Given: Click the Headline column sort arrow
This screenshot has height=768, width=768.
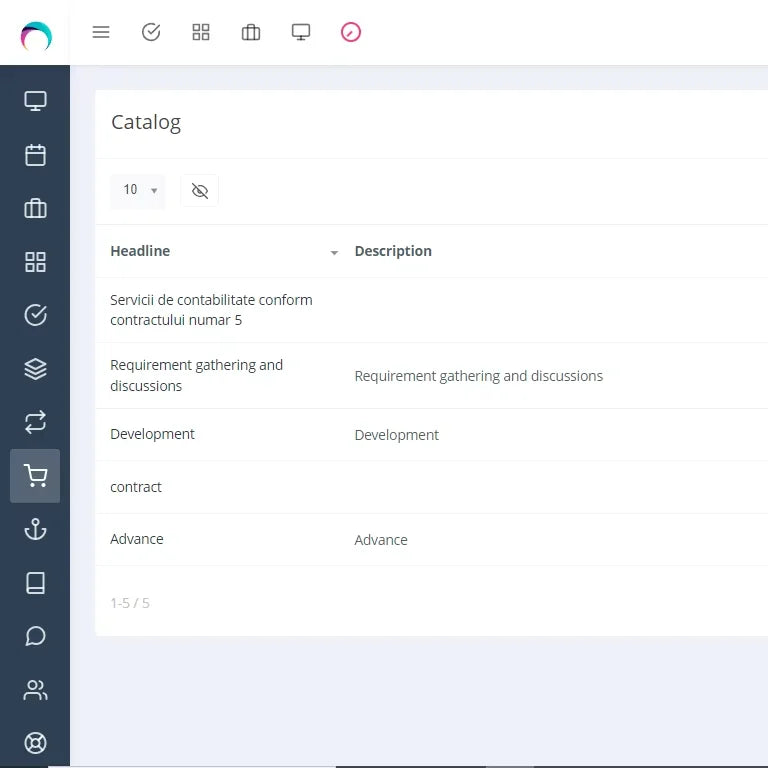Looking at the screenshot, I should [334, 253].
